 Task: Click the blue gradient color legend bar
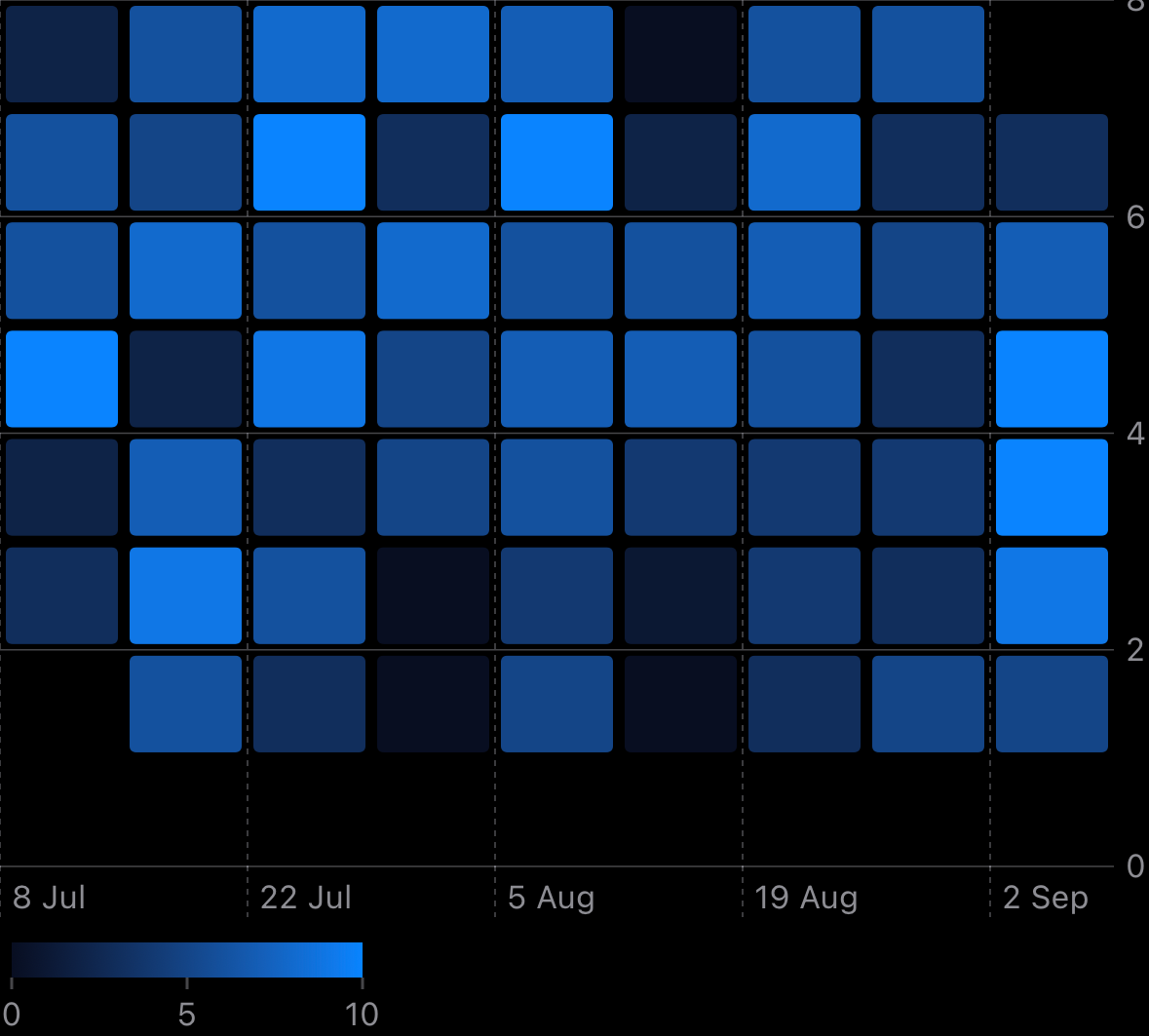click(187, 960)
